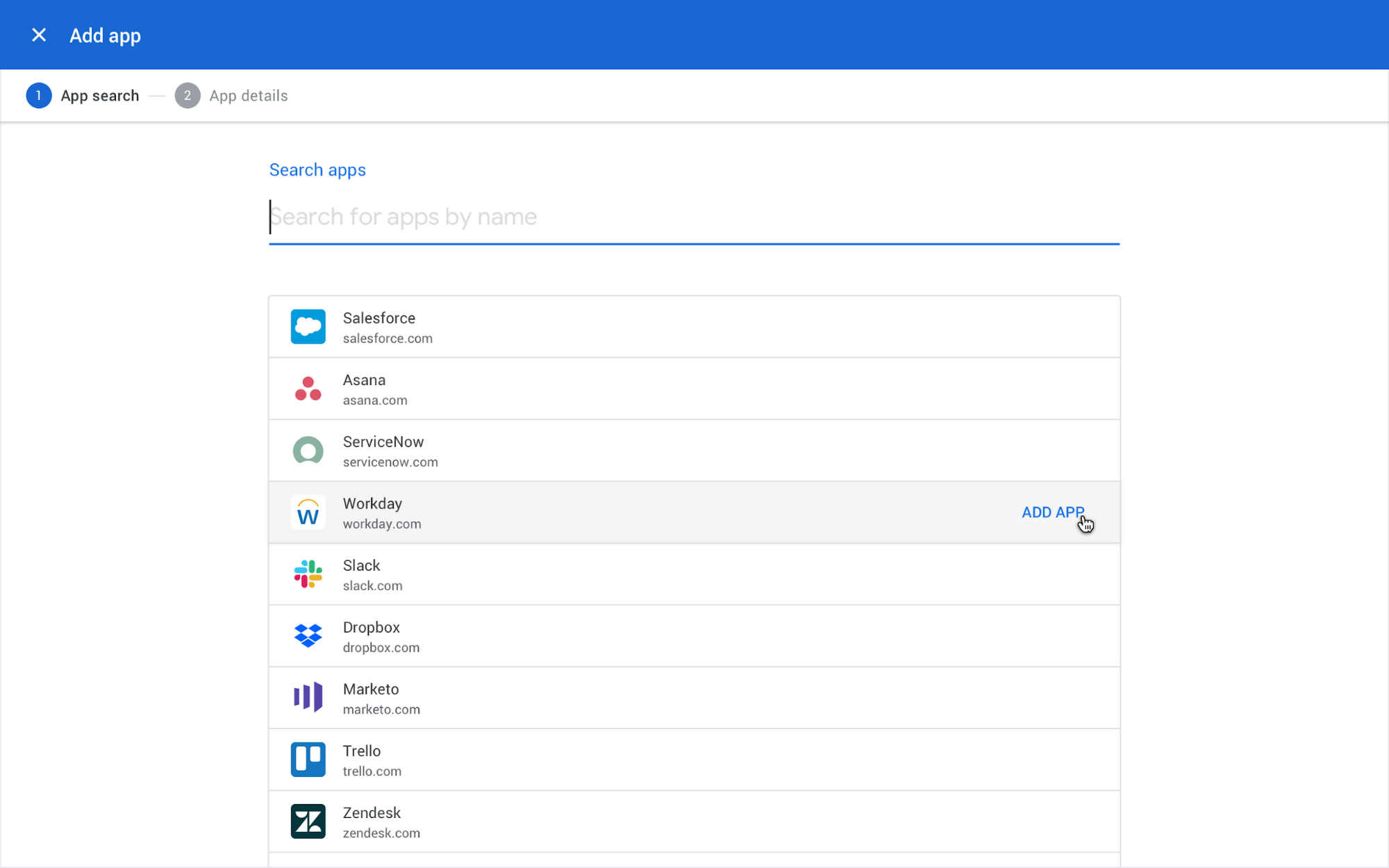The width and height of the screenshot is (1389, 868).
Task: Switch to the App search step
Action: (99, 95)
